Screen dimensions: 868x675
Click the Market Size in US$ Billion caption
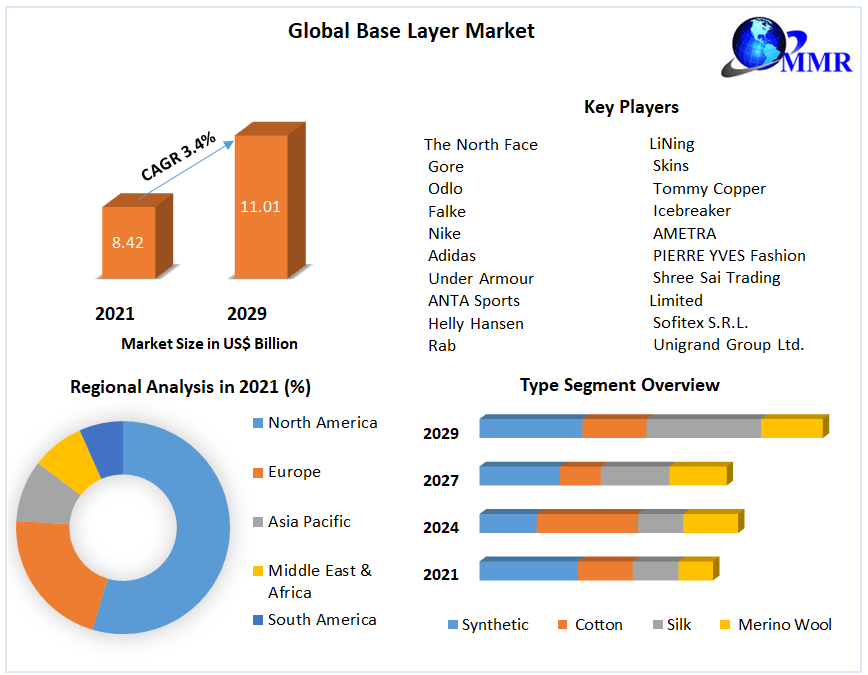click(x=209, y=344)
